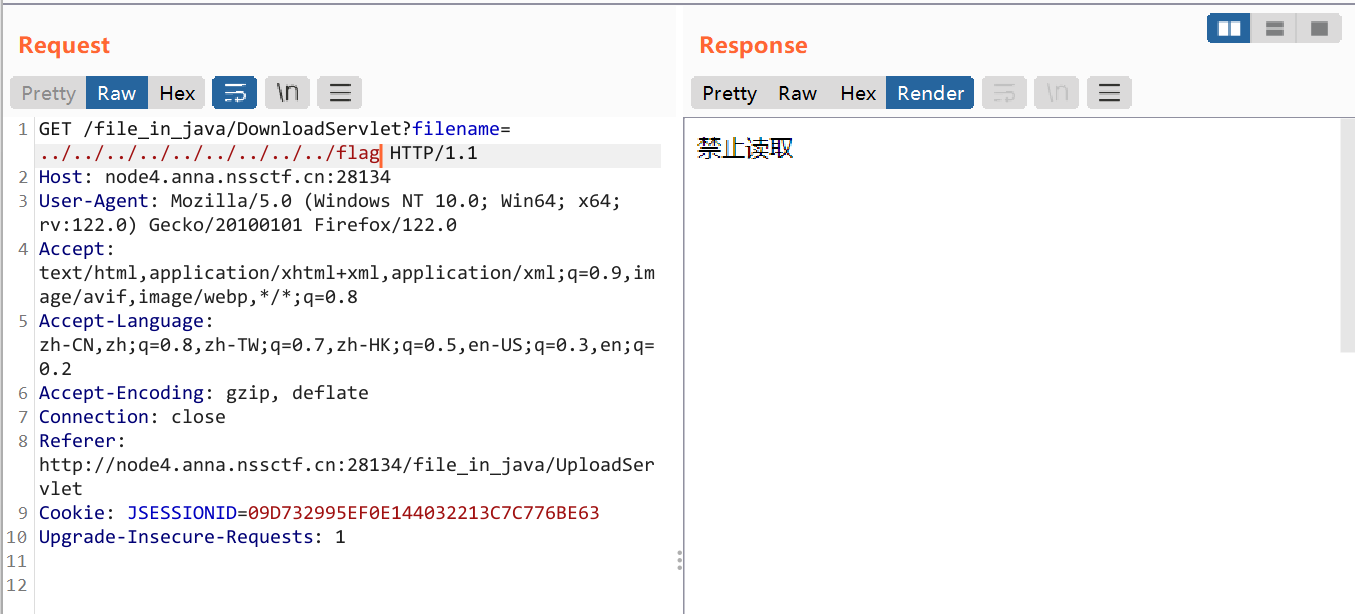Click the JSESSIONID cookie value text
The height and width of the screenshot is (614, 1355).
point(423,513)
